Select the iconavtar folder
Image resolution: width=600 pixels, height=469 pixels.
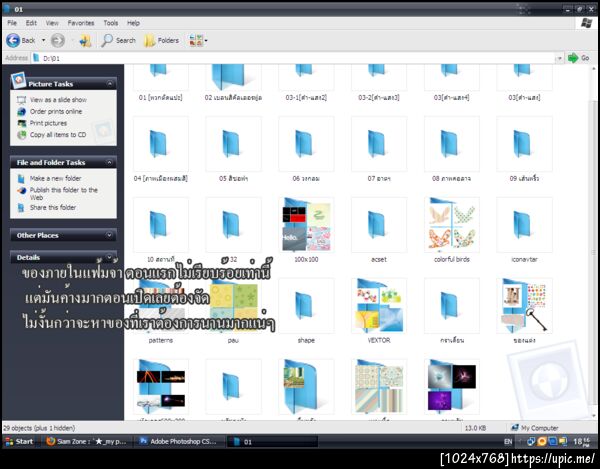pyautogui.click(x=524, y=225)
